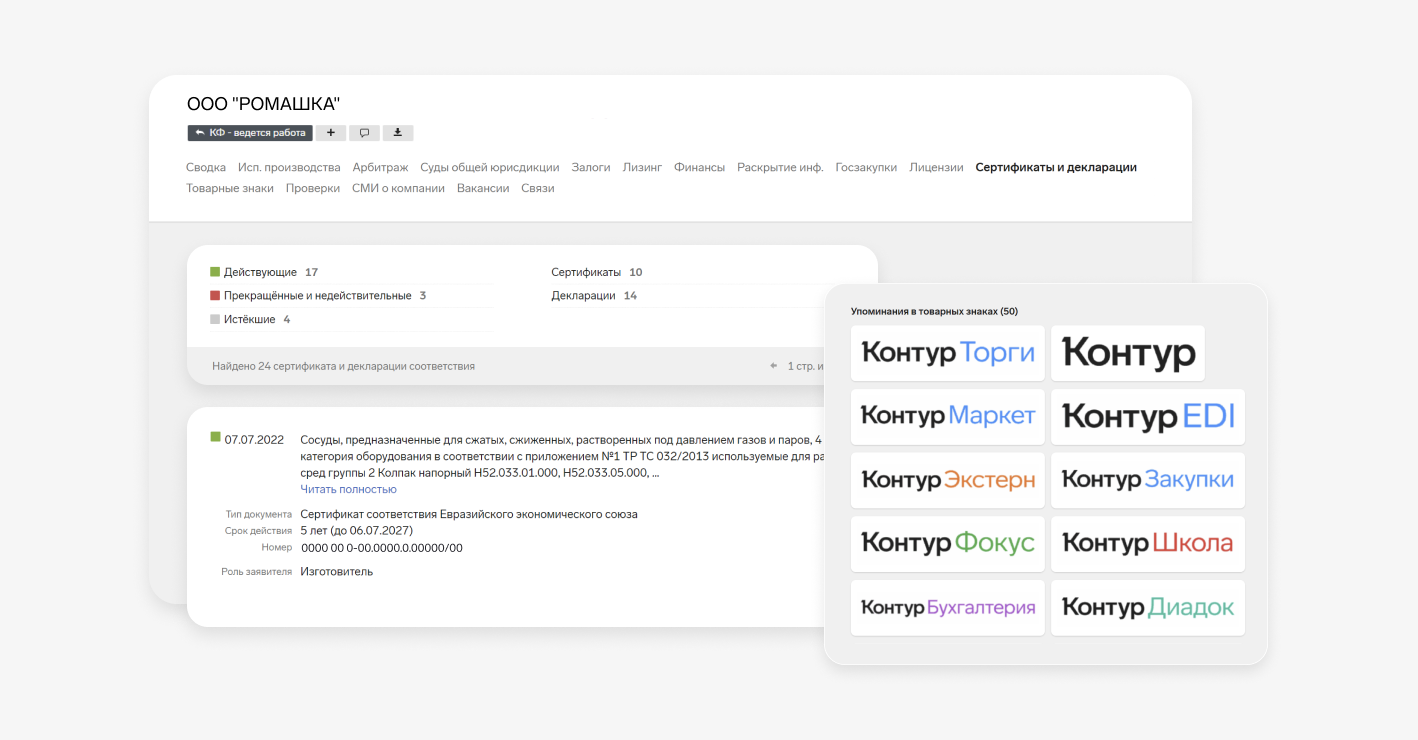The width and height of the screenshot is (1418, 740).
Task: Click the company name ООО "РОМАШКА"
Action: [x=264, y=104]
